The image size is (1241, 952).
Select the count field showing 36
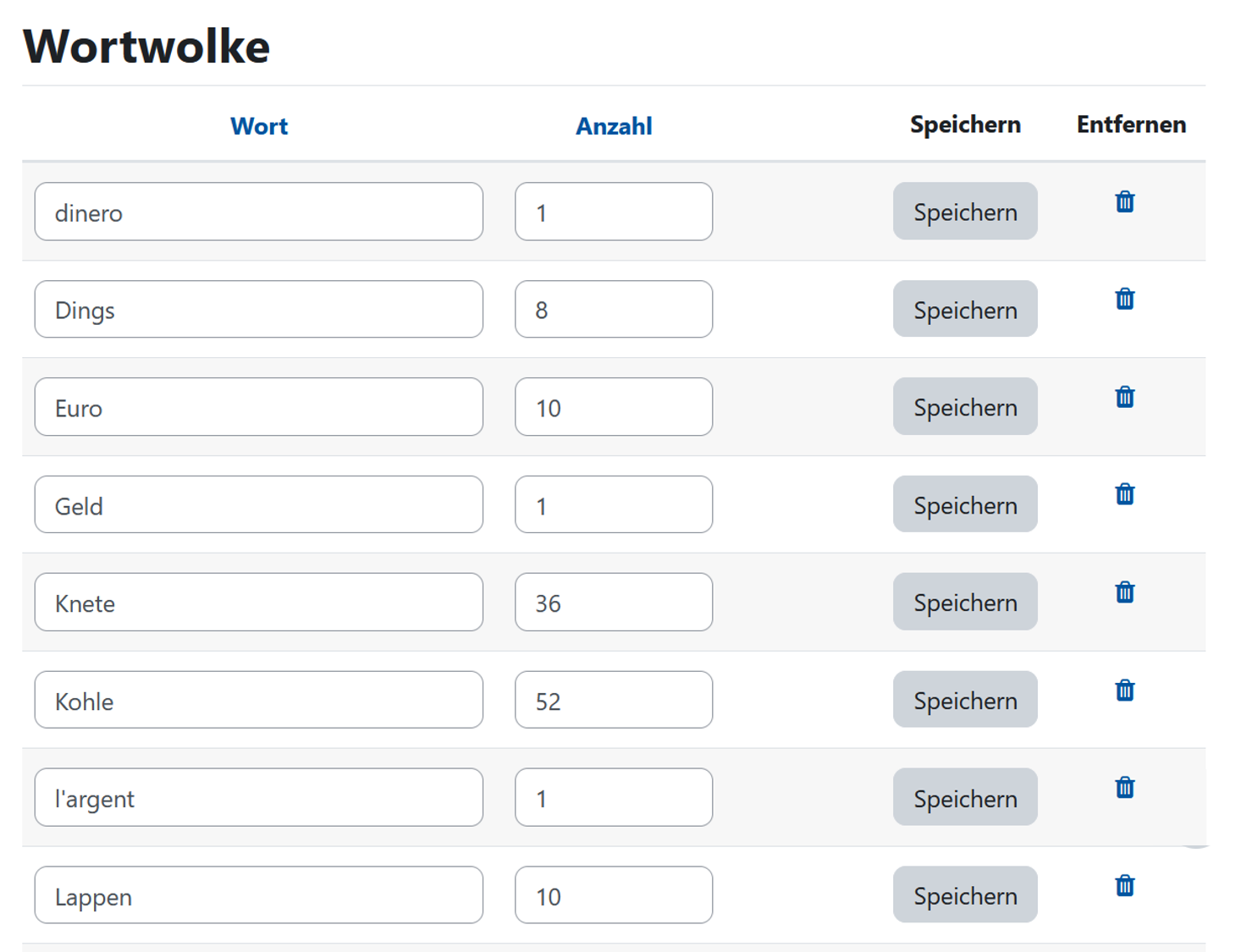(x=613, y=603)
